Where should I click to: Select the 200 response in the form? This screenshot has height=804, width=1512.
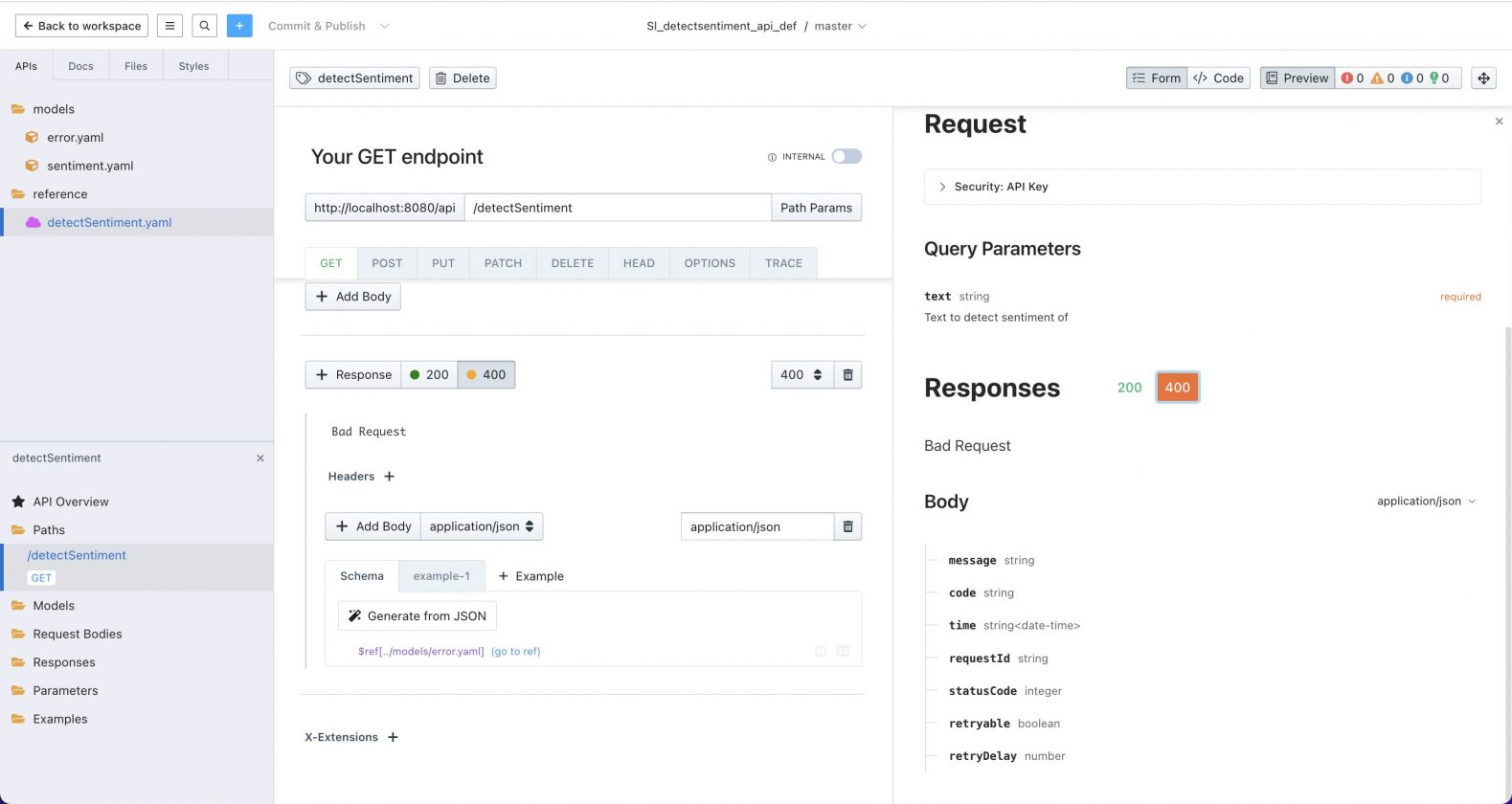429,375
